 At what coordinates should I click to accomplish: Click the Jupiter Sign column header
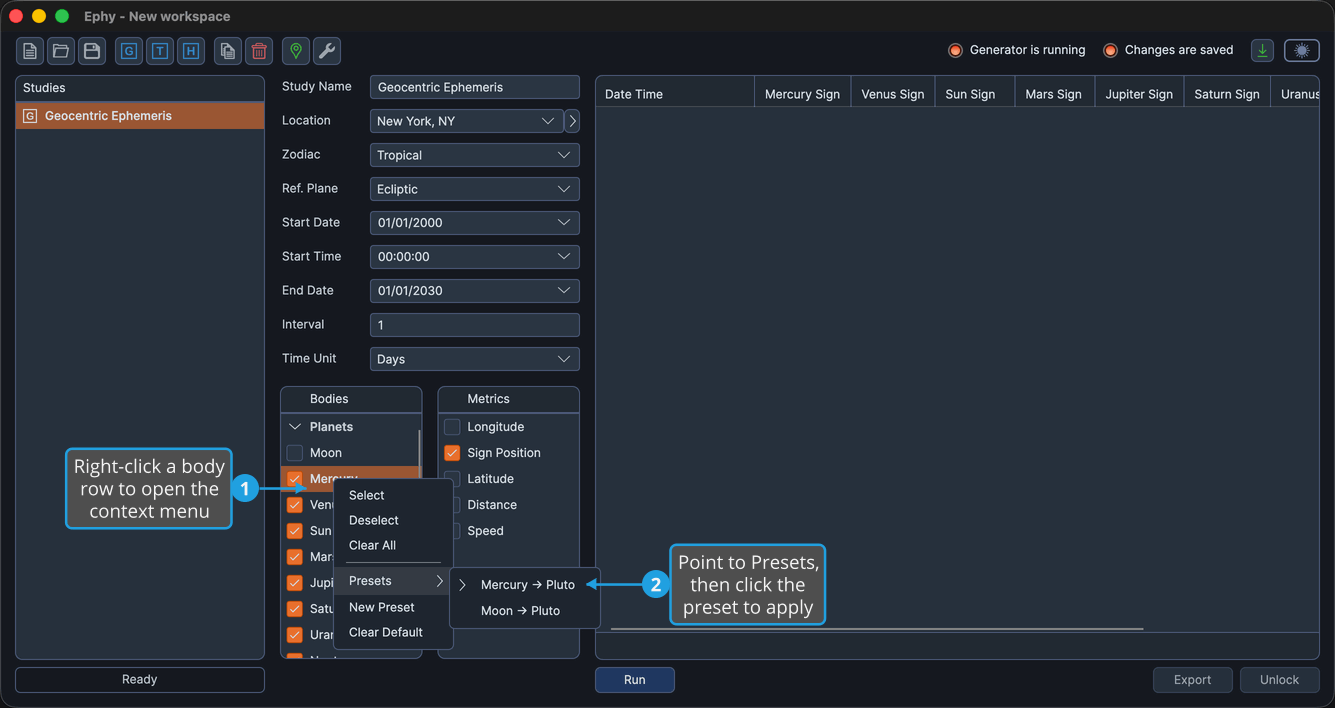[x=1139, y=94]
